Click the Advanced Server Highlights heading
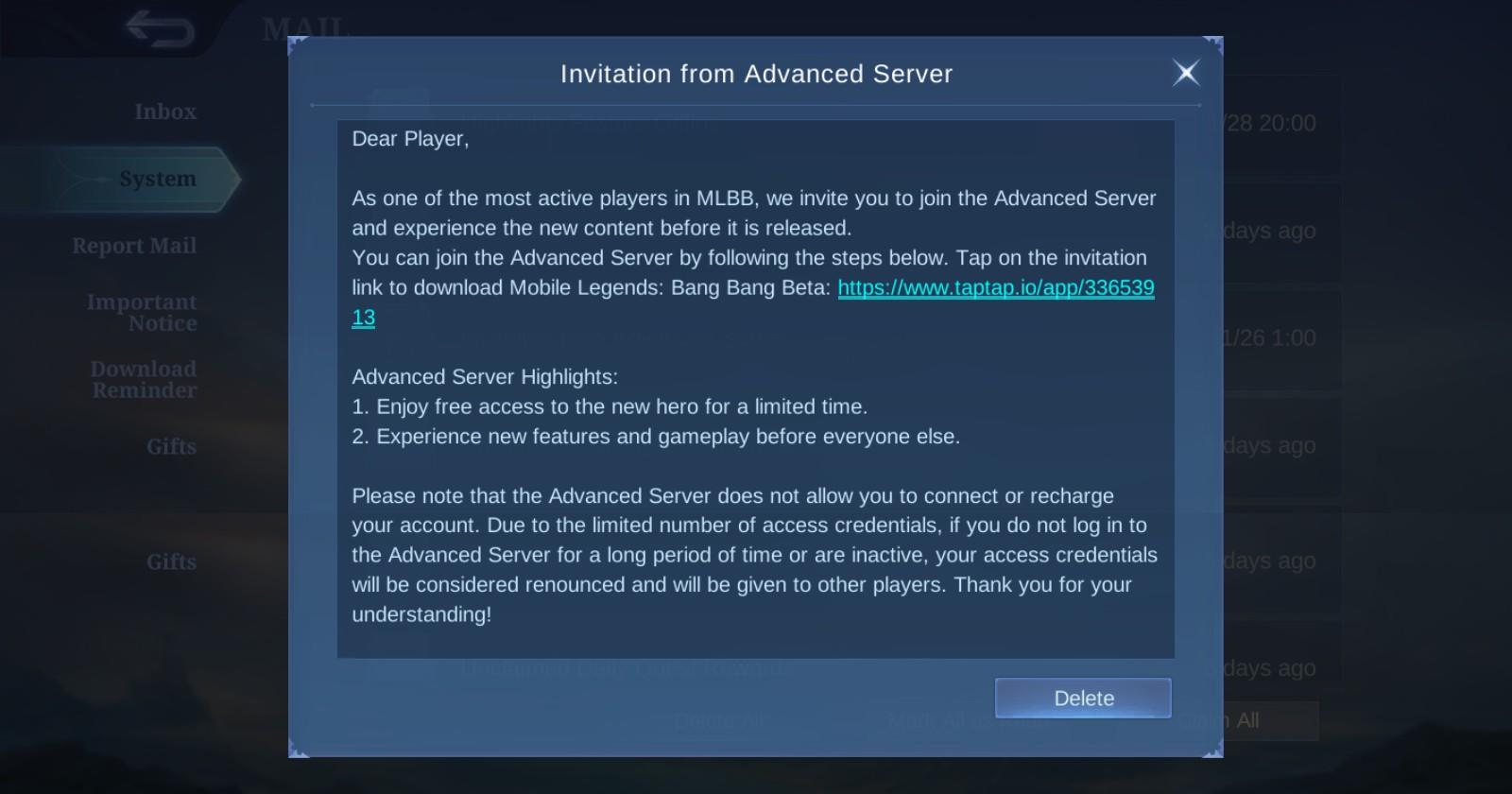This screenshot has height=794, width=1512. point(485,377)
